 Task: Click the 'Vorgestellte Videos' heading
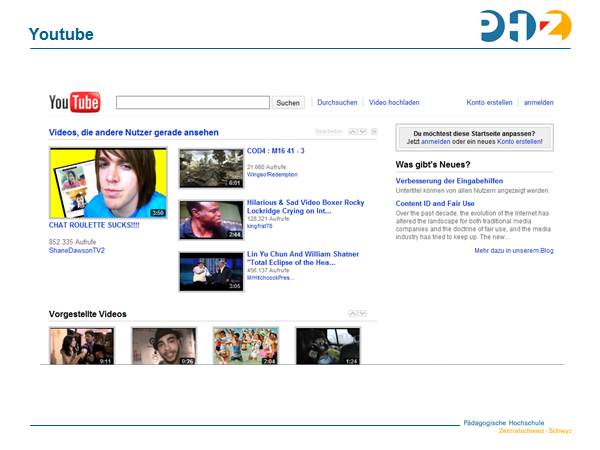pyautogui.click(x=88, y=314)
